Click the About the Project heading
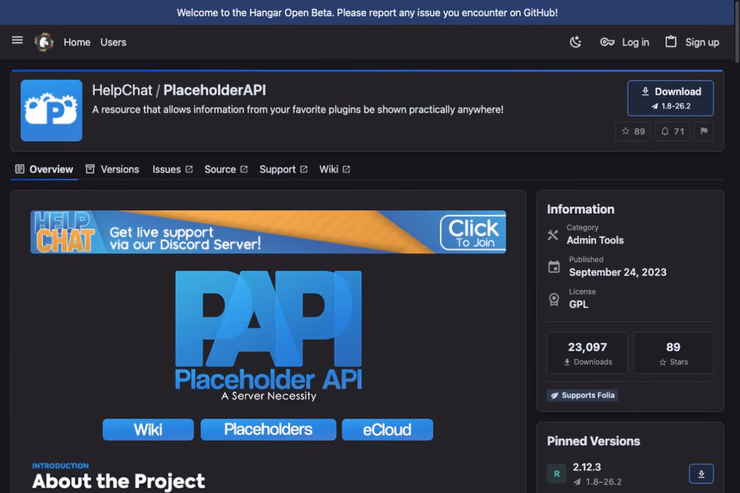Screen dimensions: 740x493 point(118,481)
